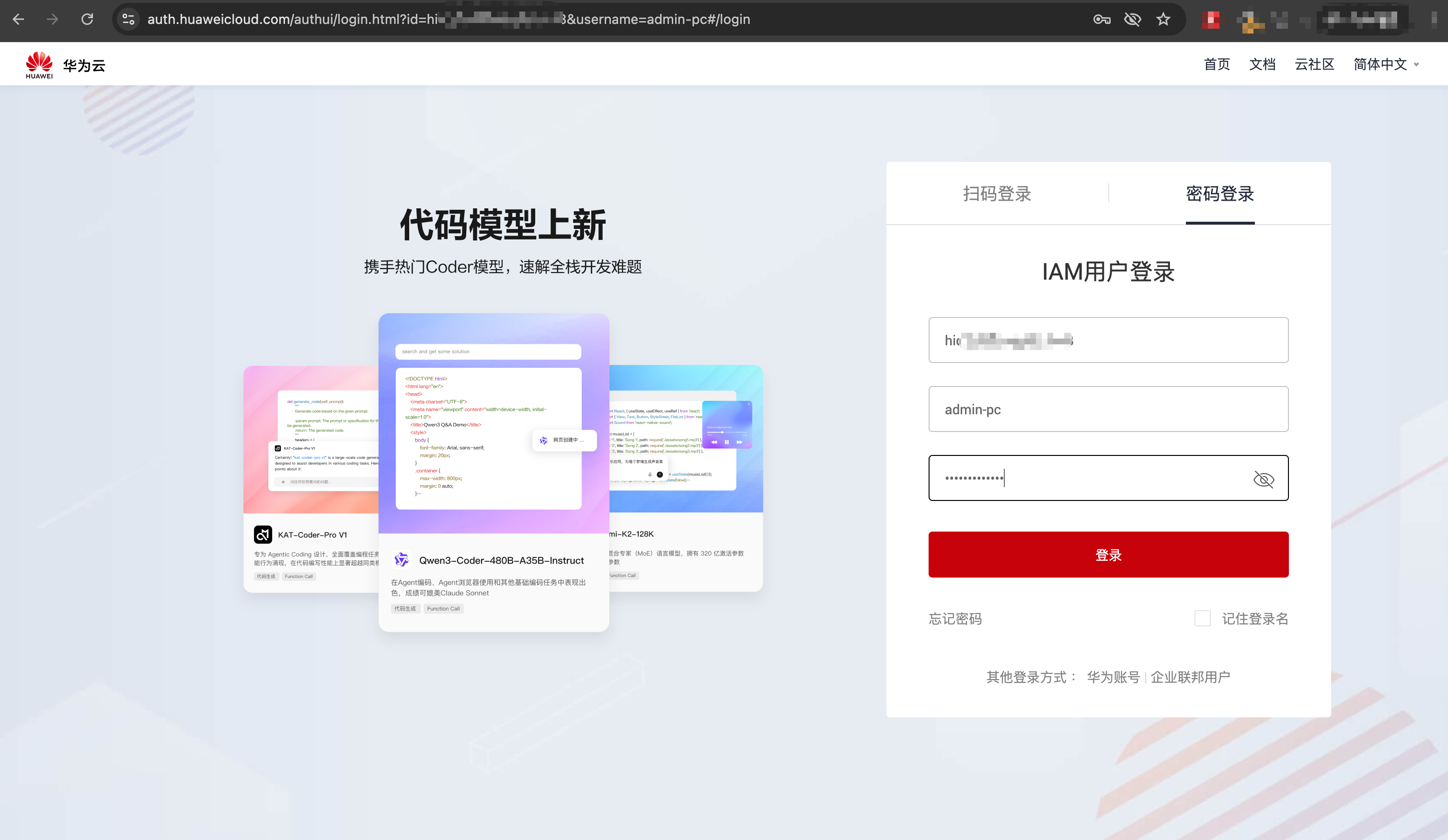Click the admin-pc username field
The image size is (1448, 840).
1108,409
